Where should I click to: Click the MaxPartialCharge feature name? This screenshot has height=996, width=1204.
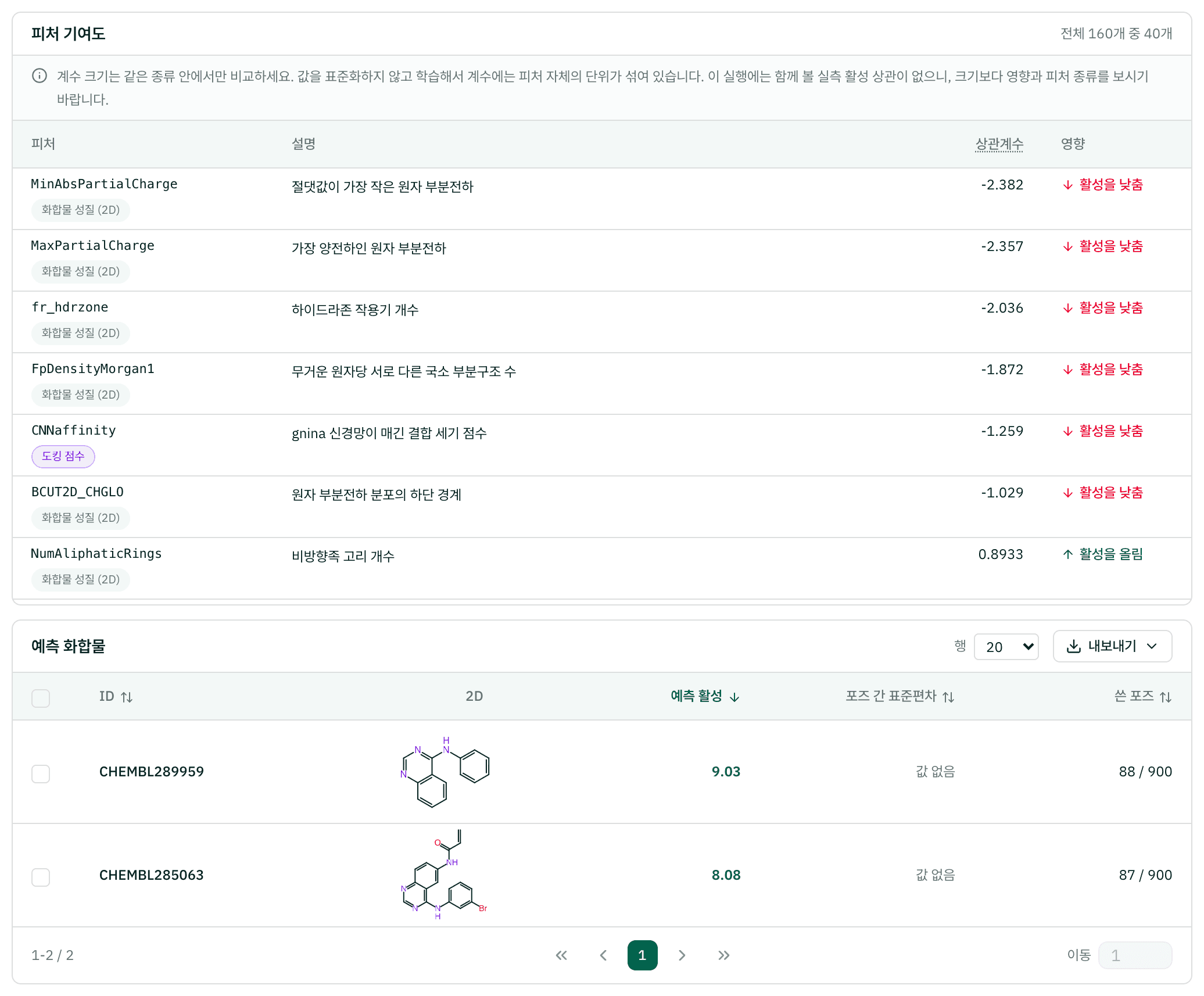point(92,246)
